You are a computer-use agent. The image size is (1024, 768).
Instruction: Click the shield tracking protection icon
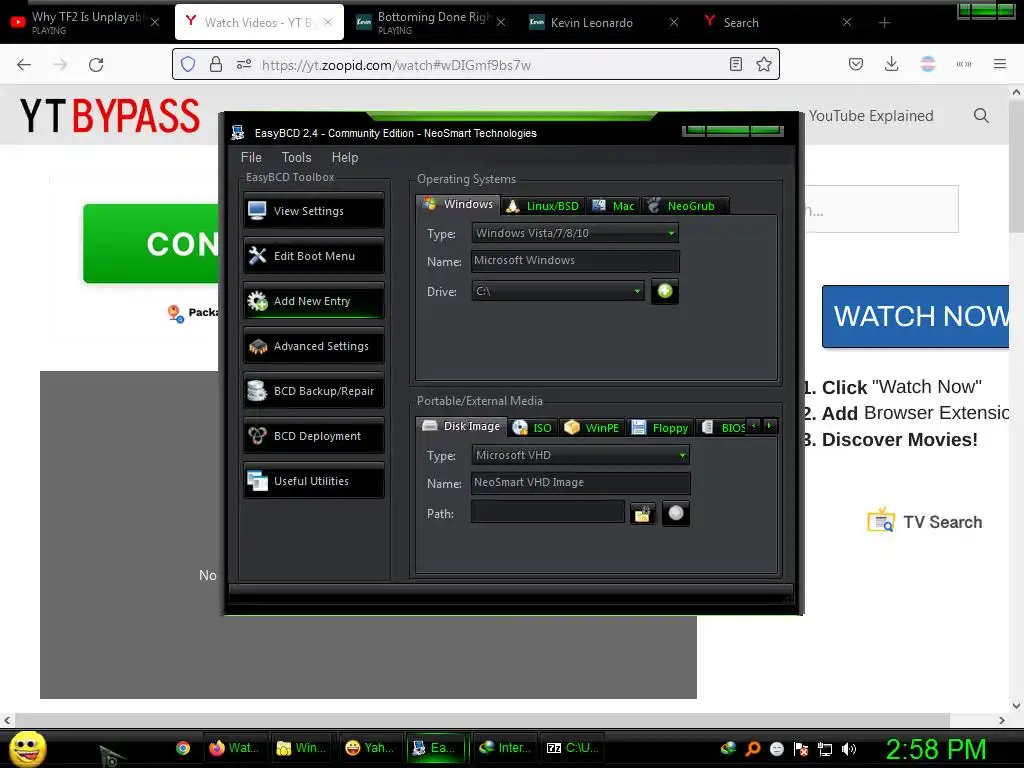188,64
